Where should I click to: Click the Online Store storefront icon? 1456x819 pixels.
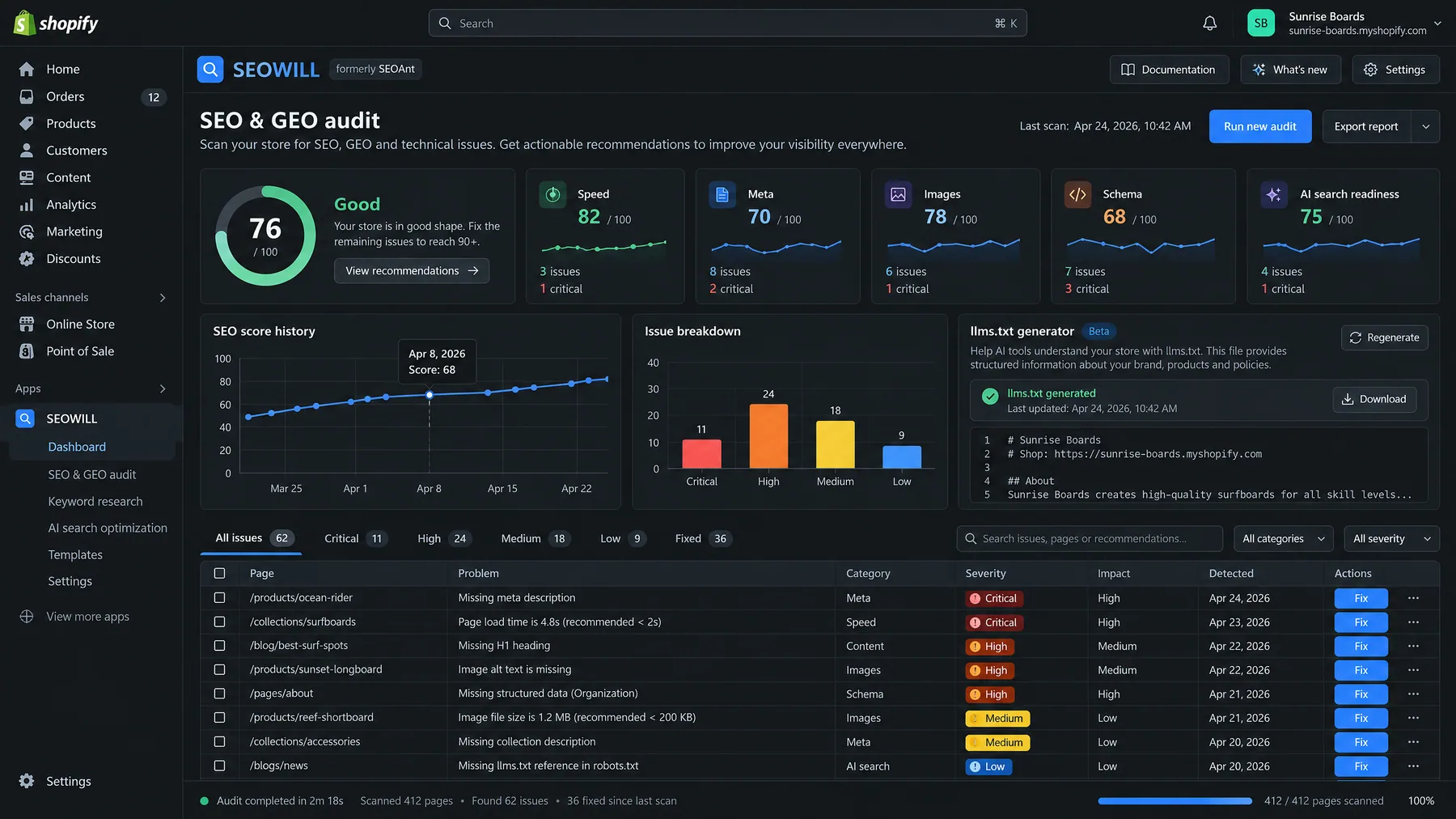27,324
